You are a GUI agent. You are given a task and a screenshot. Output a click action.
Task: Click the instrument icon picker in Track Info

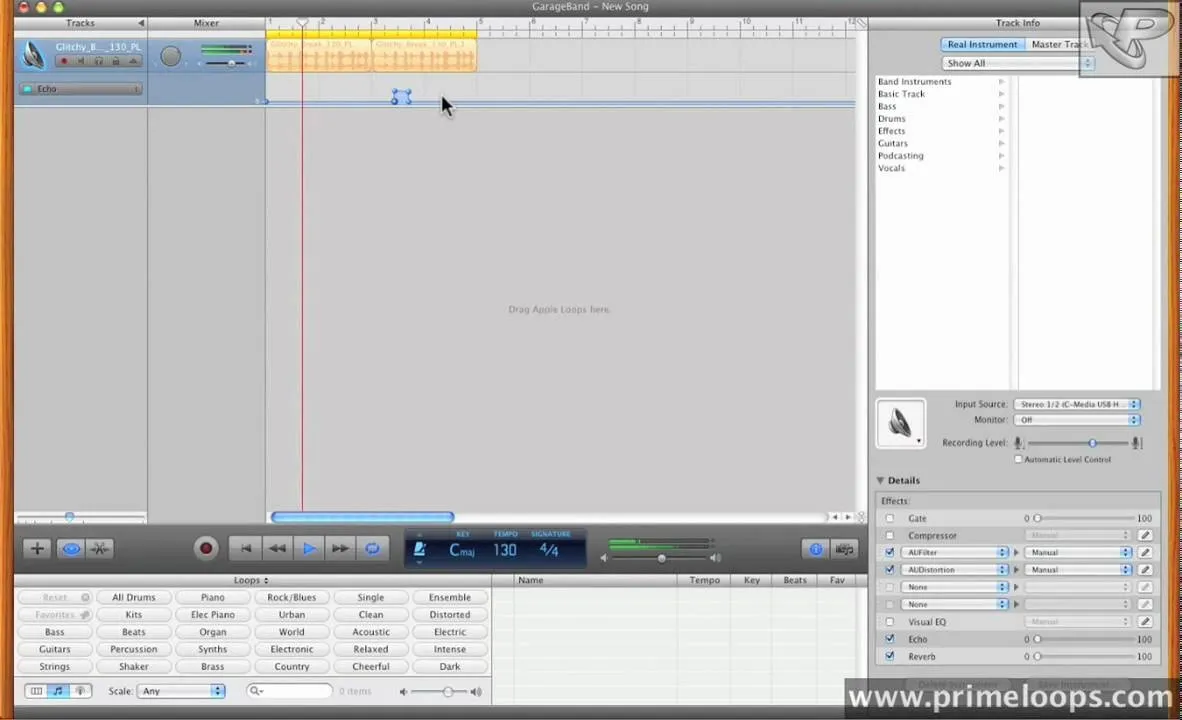coord(901,424)
